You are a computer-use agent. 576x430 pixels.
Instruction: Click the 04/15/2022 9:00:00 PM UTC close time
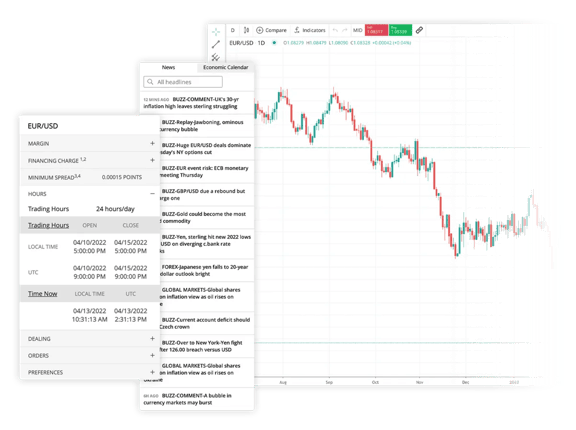130,272
